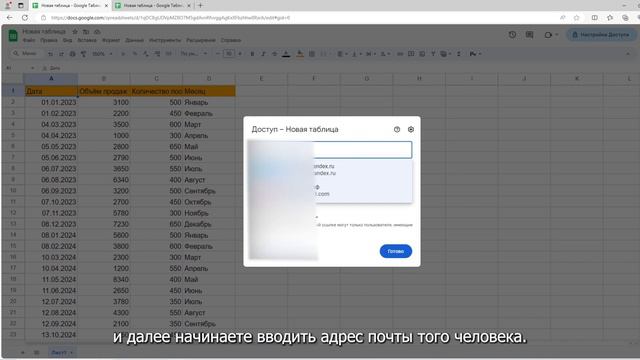Open horizontal align dropdown
640x360 pixels.
pyautogui.click(x=342, y=54)
